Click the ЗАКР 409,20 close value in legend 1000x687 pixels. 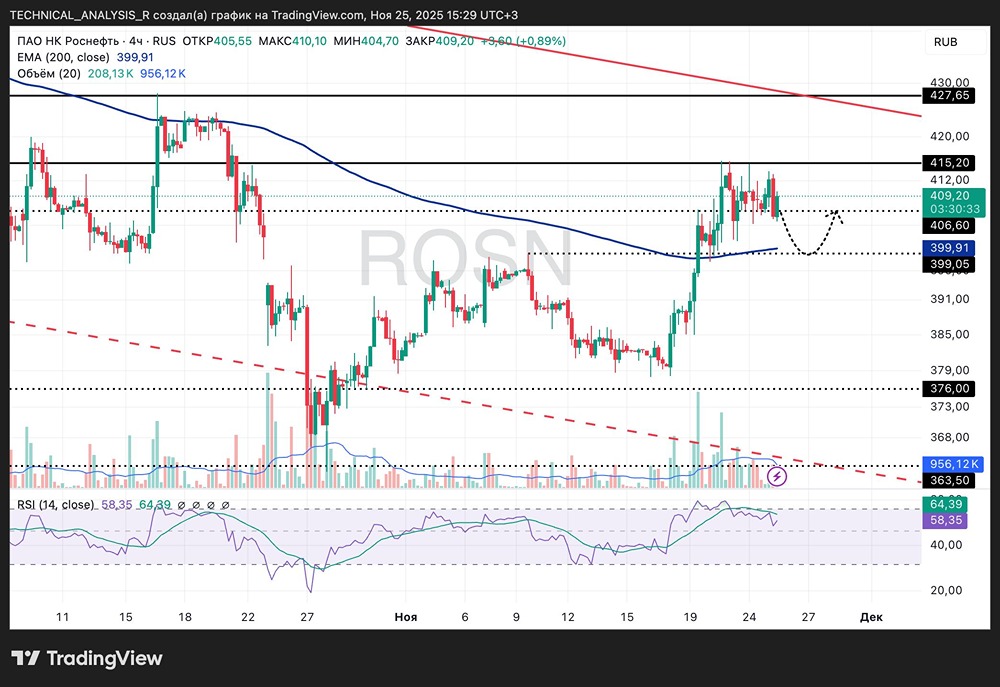(439, 41)
